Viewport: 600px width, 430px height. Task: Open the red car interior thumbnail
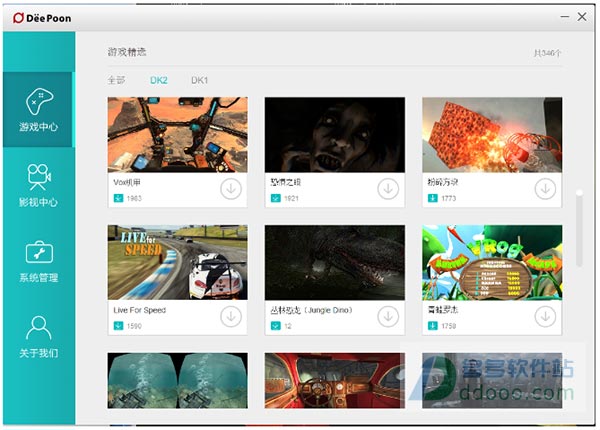pyautogui.click(x=335, y=380)
